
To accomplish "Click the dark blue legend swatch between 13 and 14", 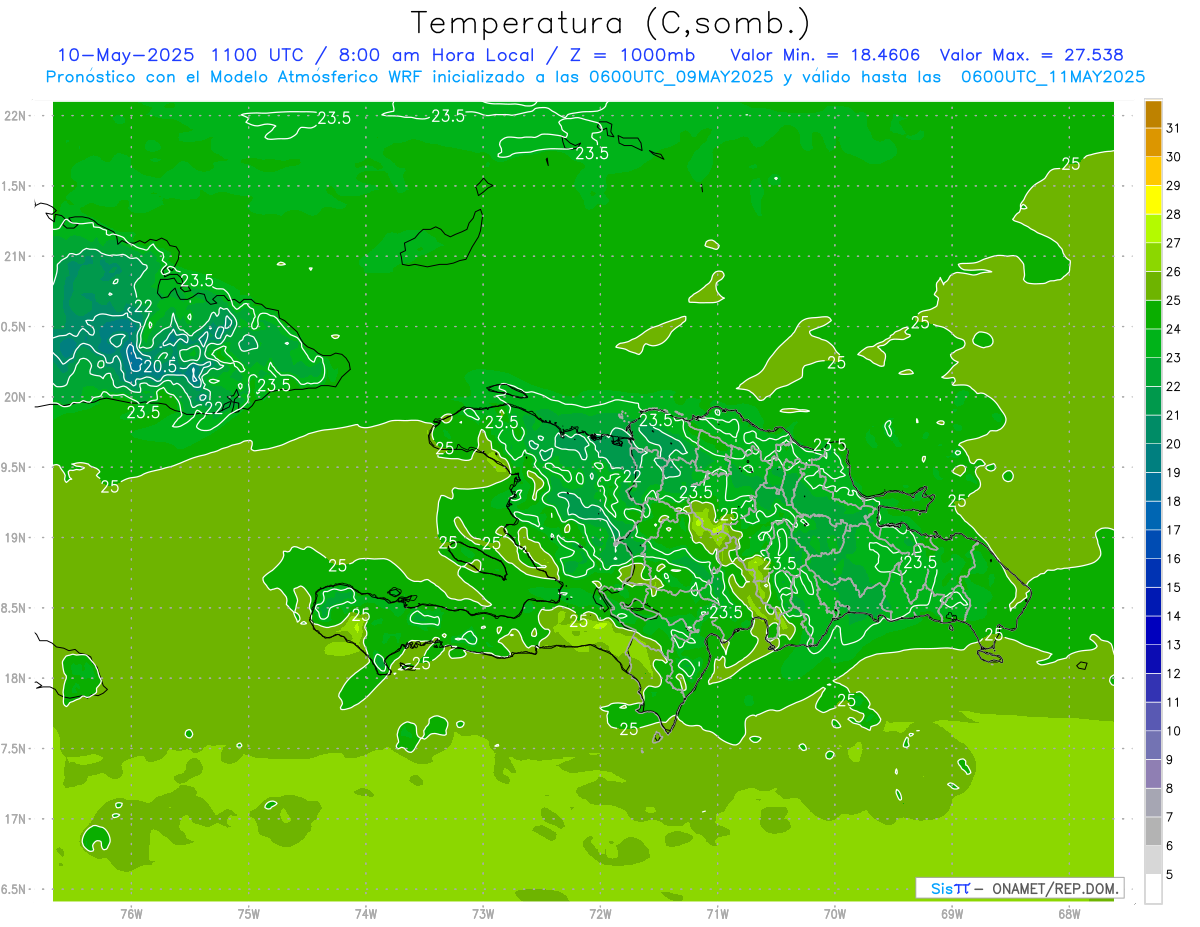I will click(1153, 631).
